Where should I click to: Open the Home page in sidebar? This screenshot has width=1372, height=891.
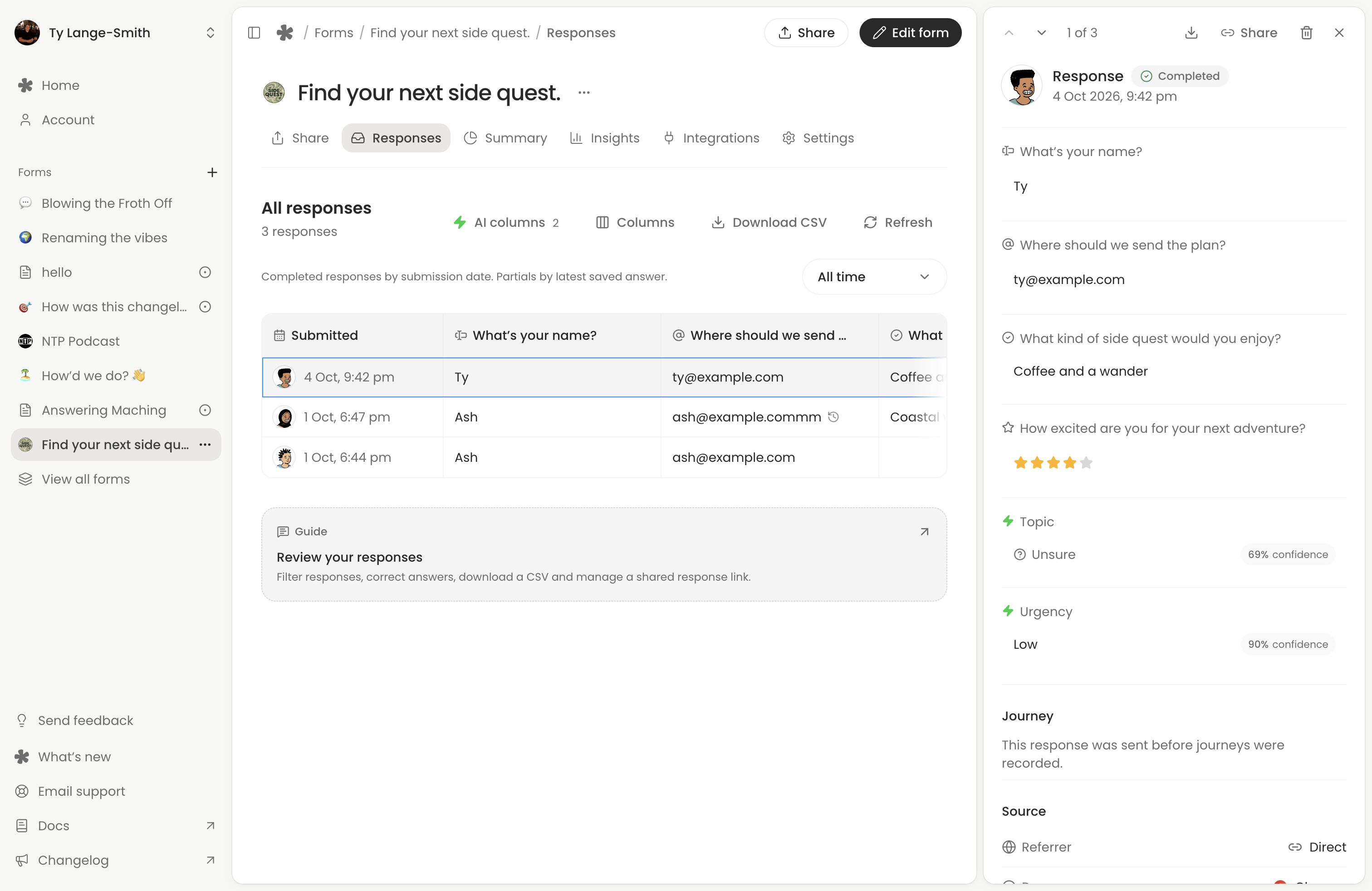pos(115,85)
